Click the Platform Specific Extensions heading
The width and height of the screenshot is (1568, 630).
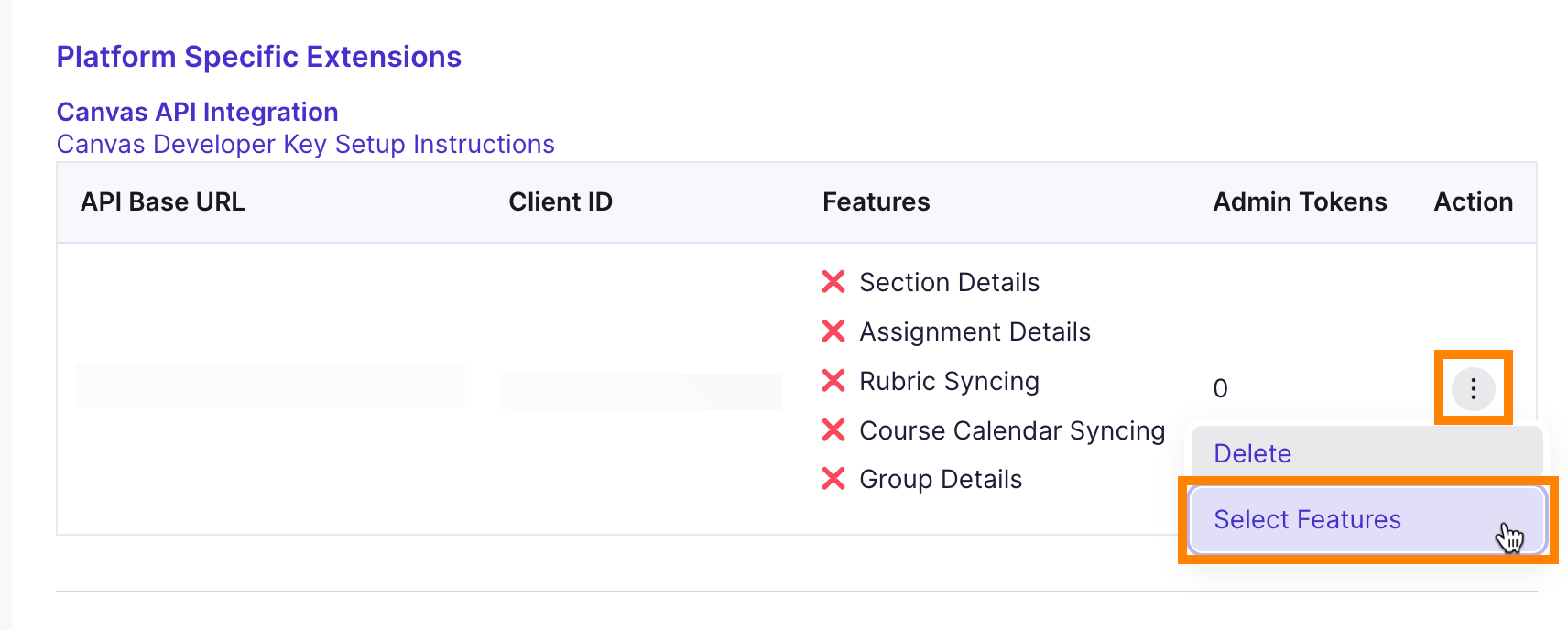click(259, 57)
